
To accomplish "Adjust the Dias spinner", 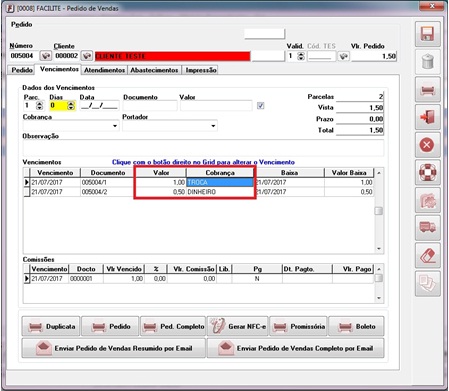I will (71, 106).
